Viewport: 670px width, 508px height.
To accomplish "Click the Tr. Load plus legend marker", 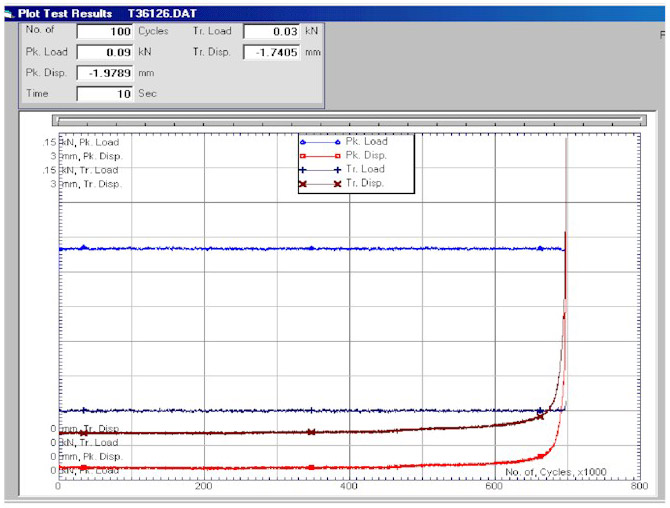I will [320, 170].
